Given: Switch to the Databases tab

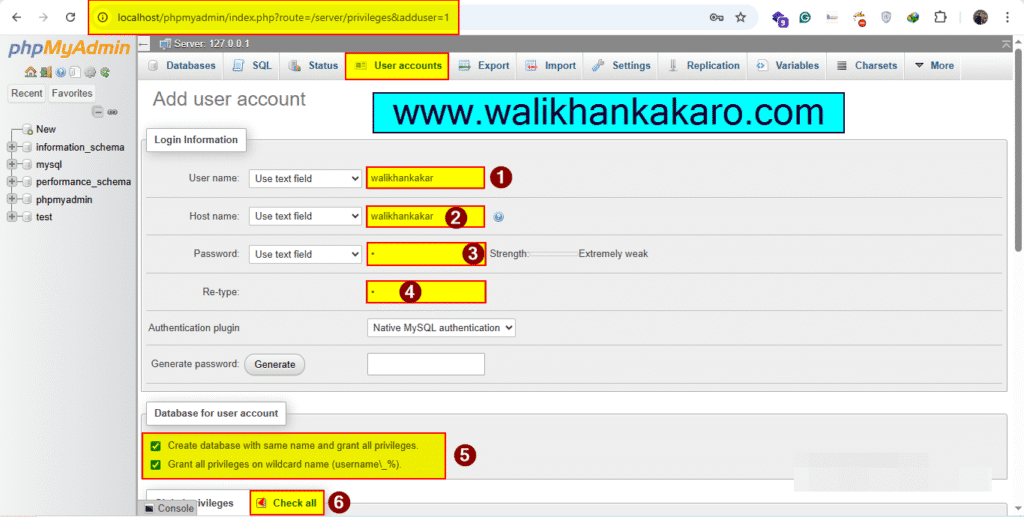Looking at the screenshot, I should (182, 65).
